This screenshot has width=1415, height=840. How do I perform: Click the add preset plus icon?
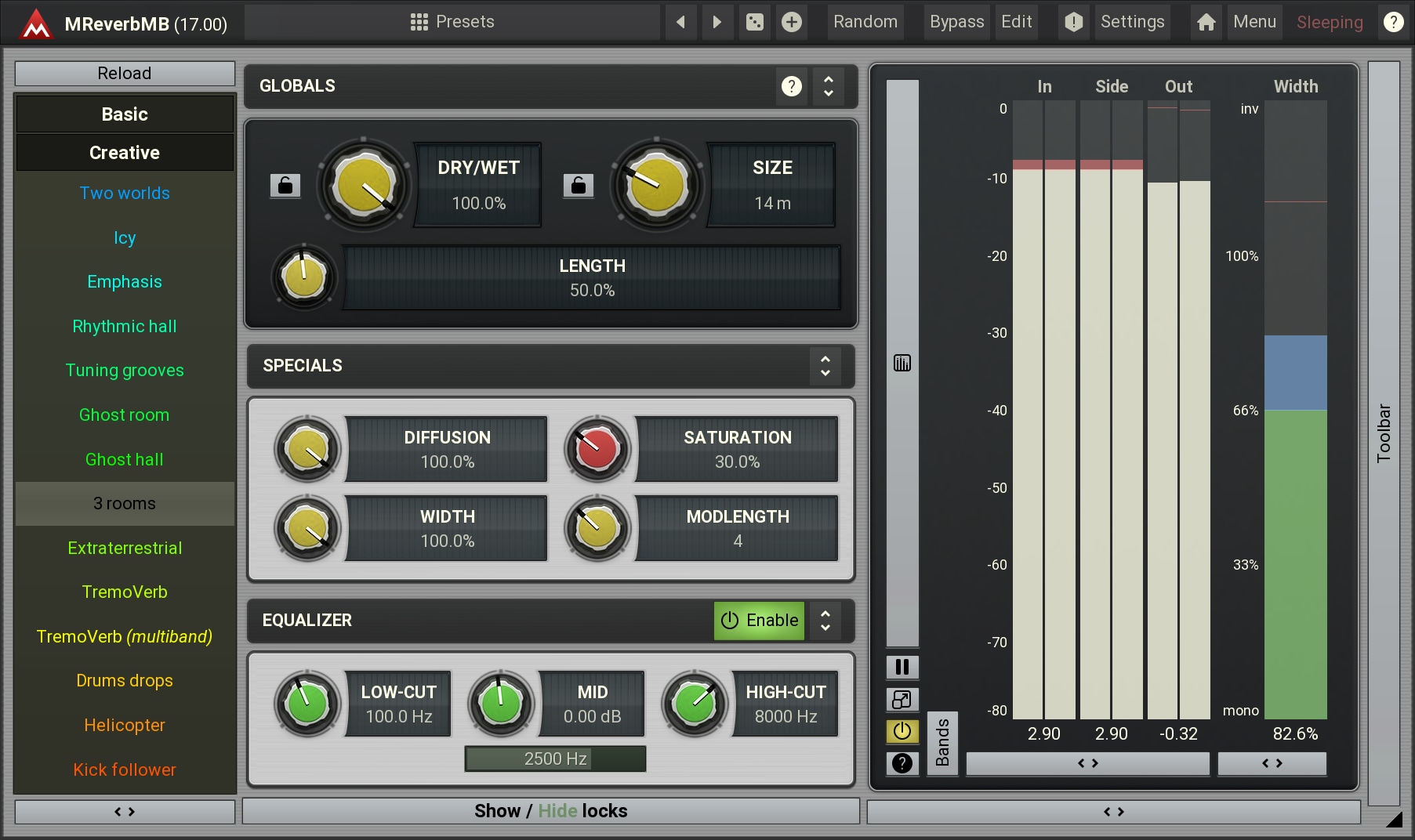[x=792, y=22]
